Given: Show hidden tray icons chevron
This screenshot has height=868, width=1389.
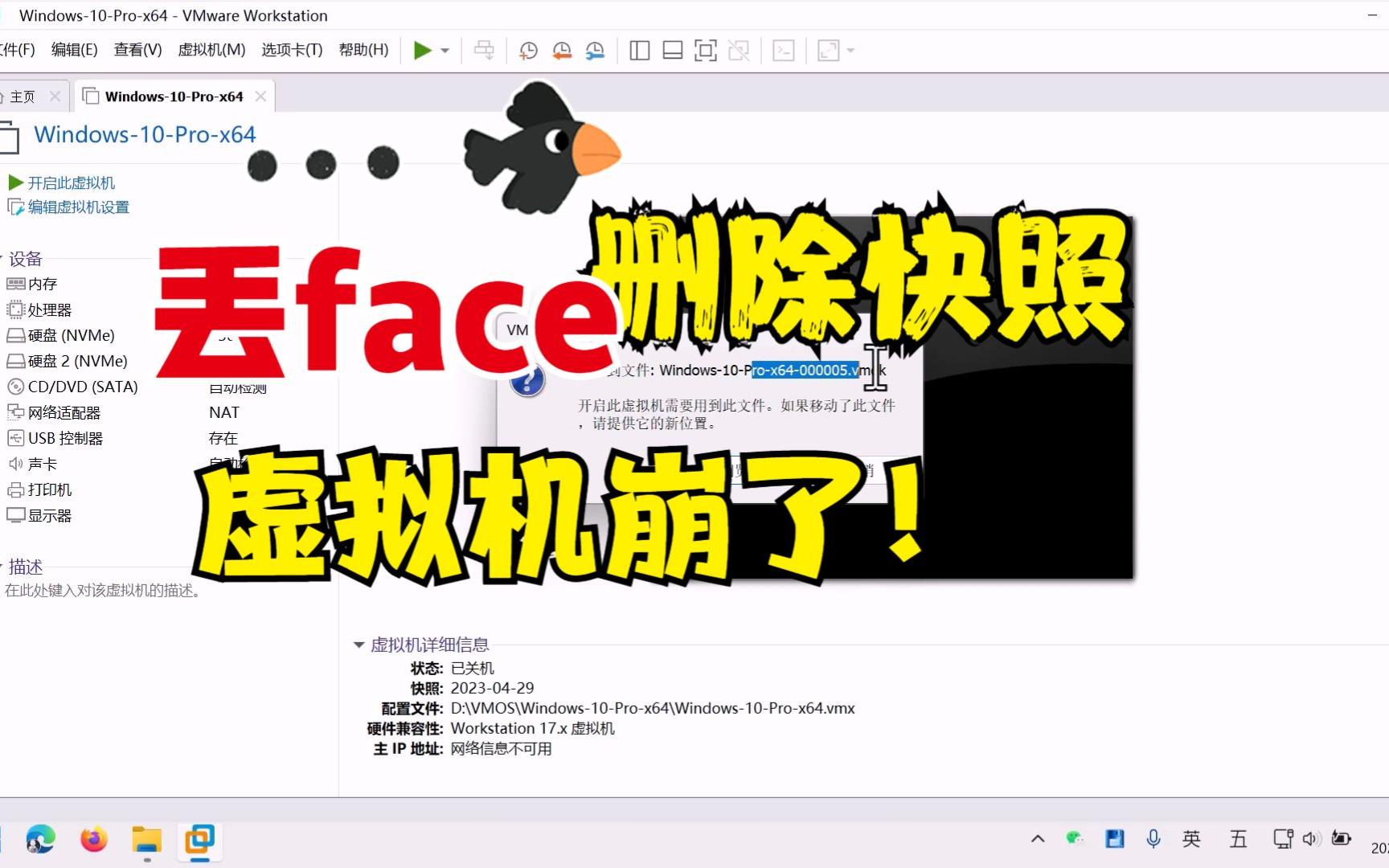Looking at the screenshot, I should click(1038, 839).
